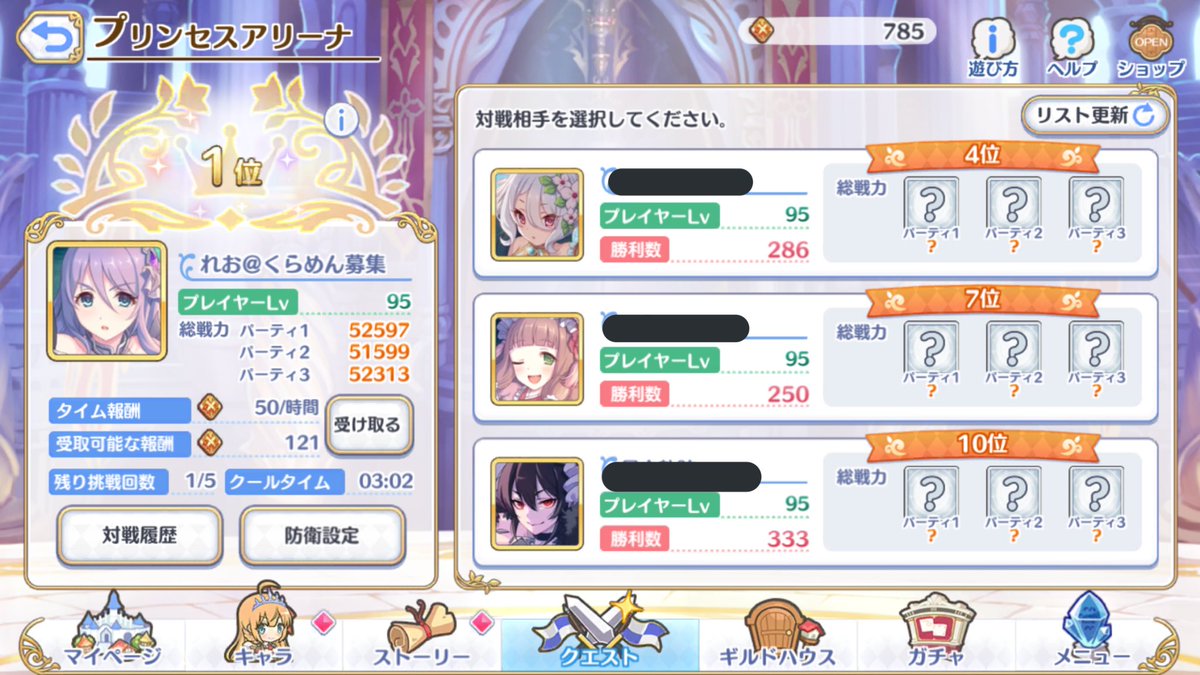1200x675 pixels.
Task: Tap the info icon beside the rank crown
Action: pos(342,121)
